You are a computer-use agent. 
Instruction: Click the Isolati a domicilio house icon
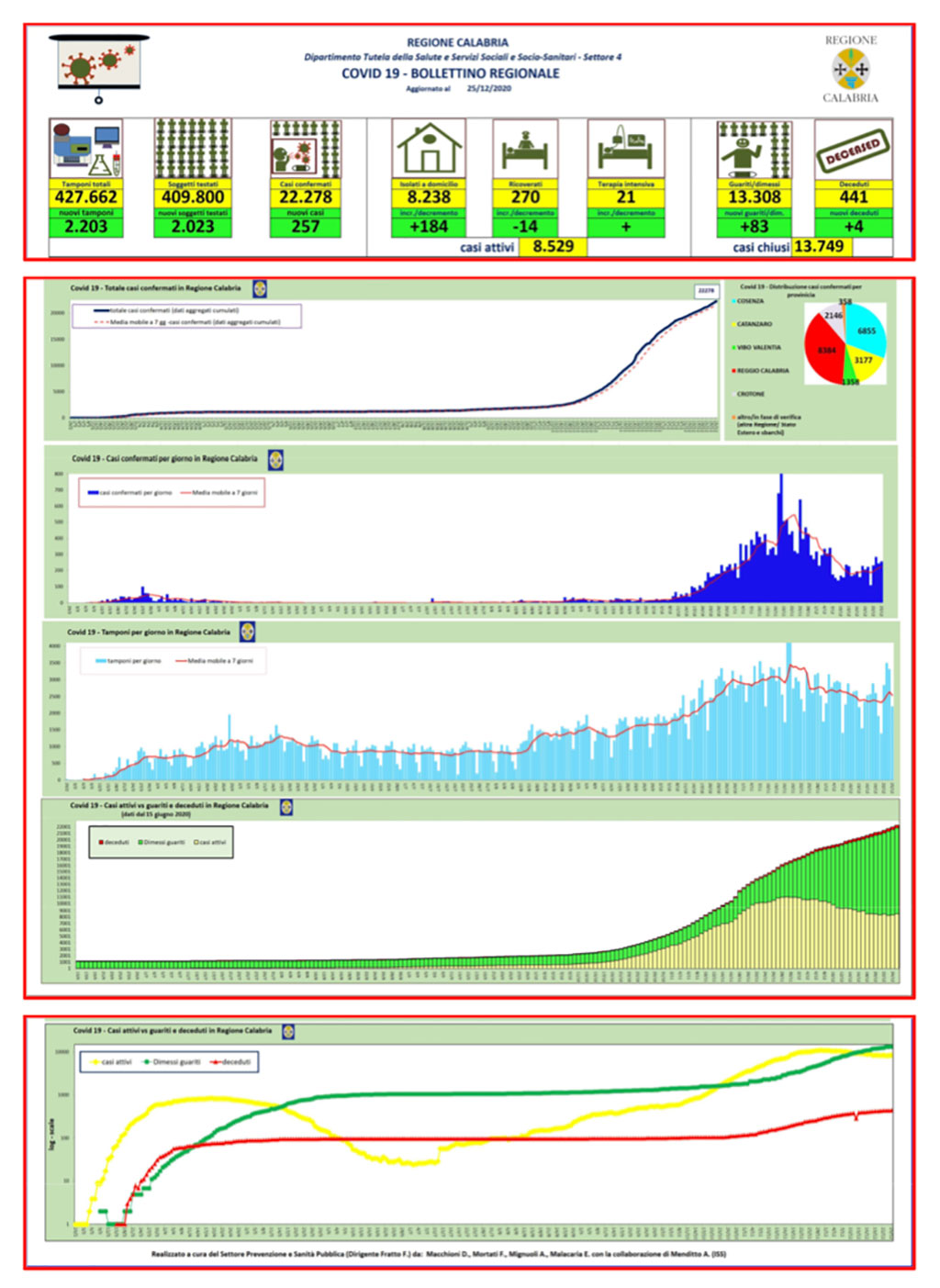tap(429, 149)
